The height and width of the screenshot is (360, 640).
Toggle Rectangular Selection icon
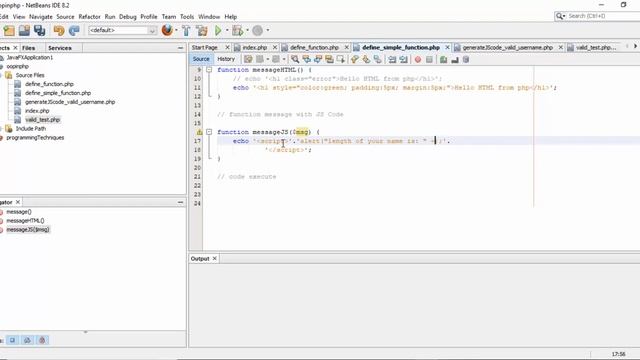click(x=340, y=60)
